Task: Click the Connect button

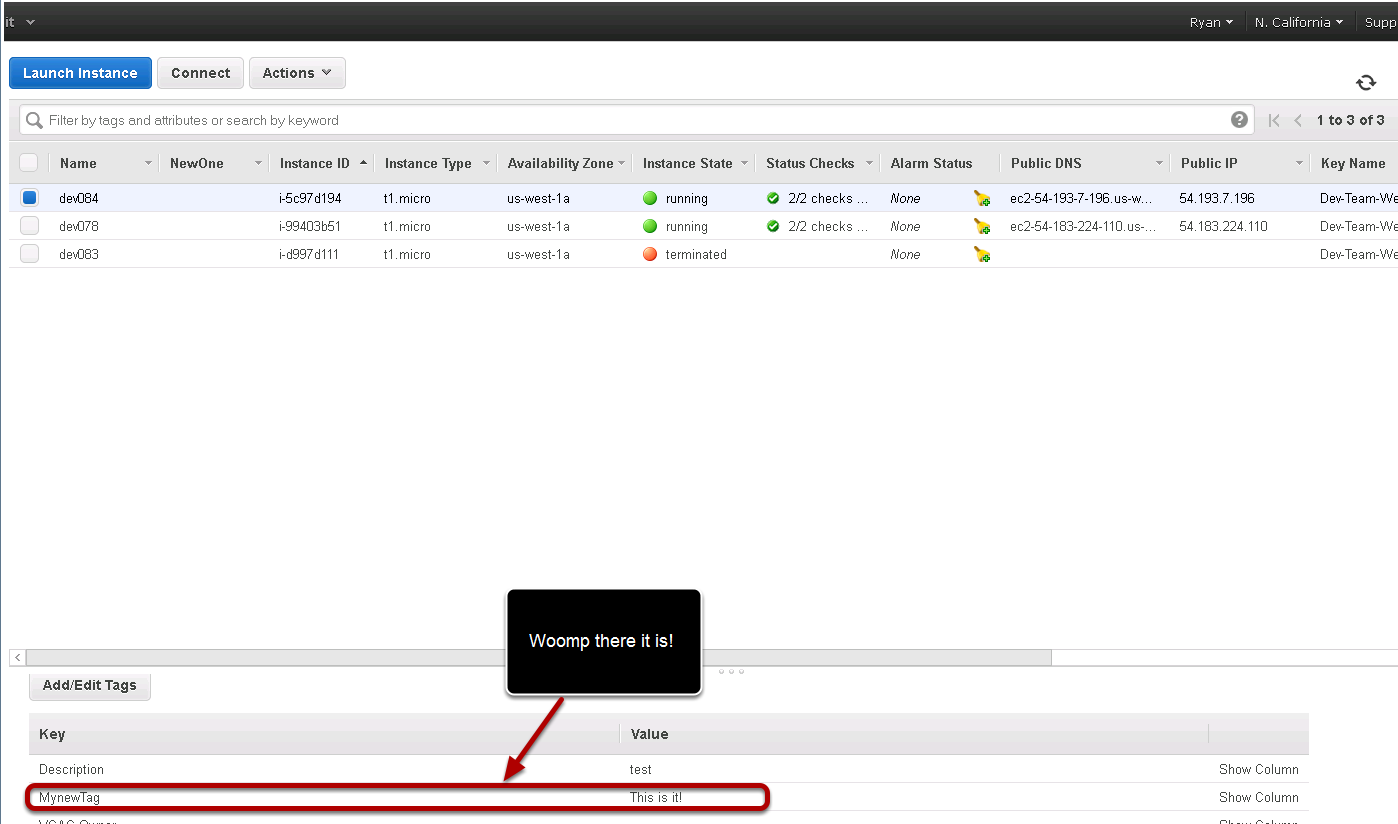Action: 200,73
